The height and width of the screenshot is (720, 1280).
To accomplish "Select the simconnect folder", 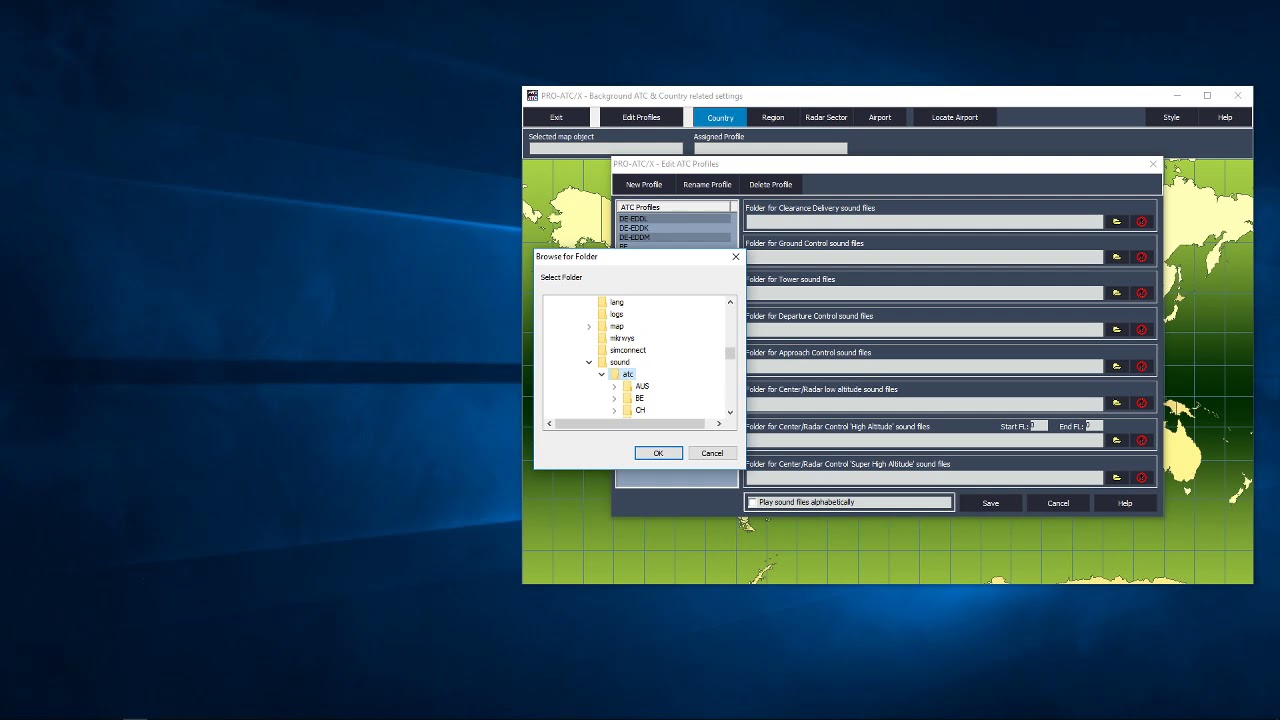I will (628, 350).
